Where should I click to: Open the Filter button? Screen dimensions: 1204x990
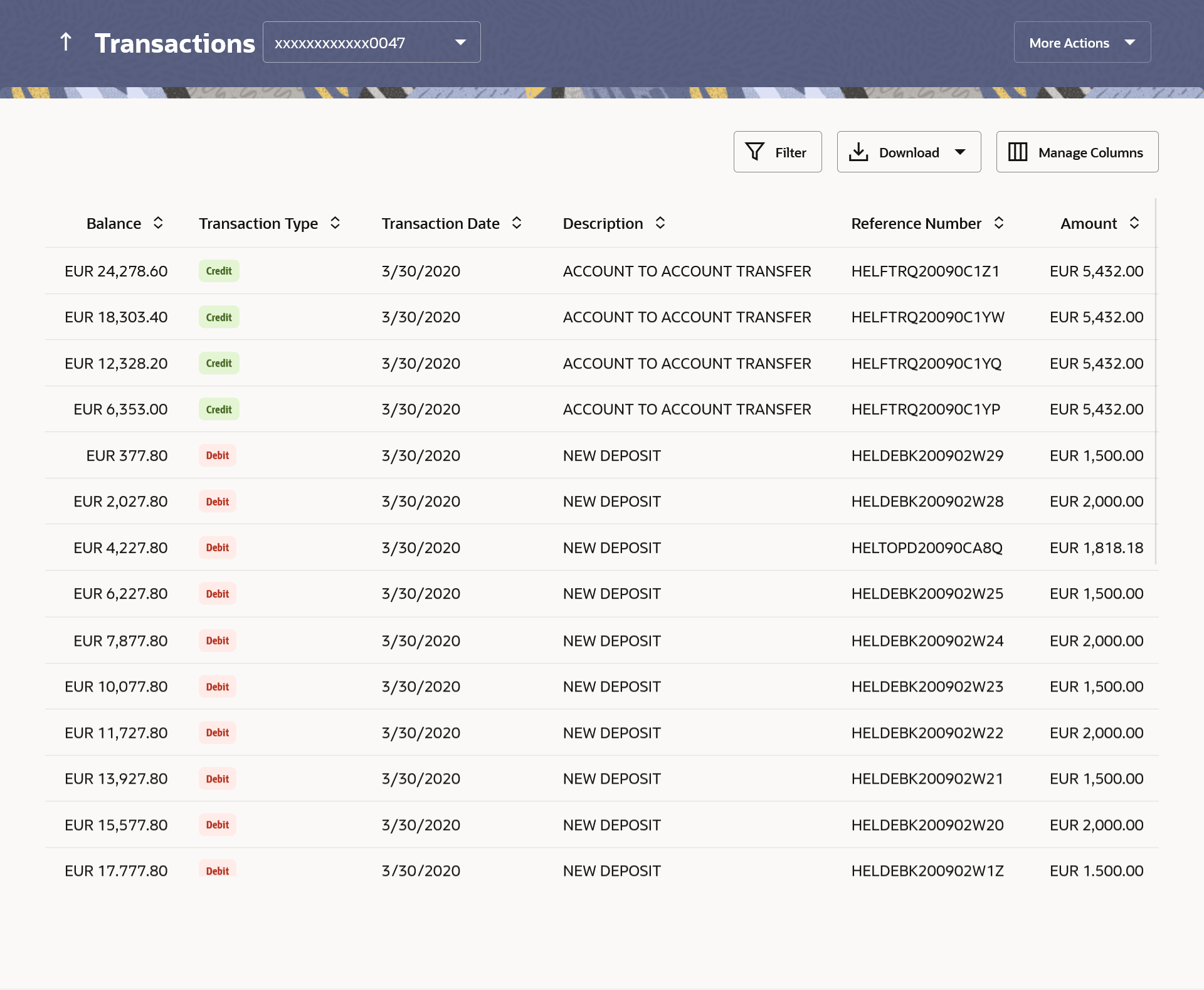pyautogui.click(x=778, y=152)
